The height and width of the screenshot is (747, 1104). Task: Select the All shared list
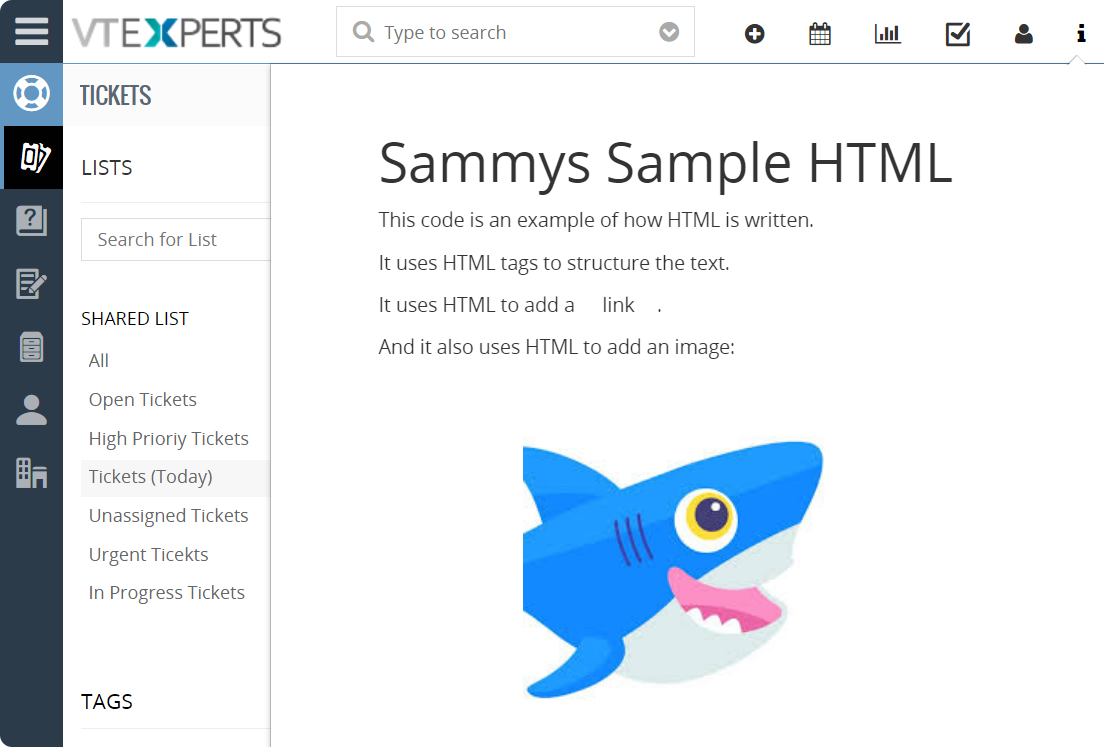(x=99, y=360)
